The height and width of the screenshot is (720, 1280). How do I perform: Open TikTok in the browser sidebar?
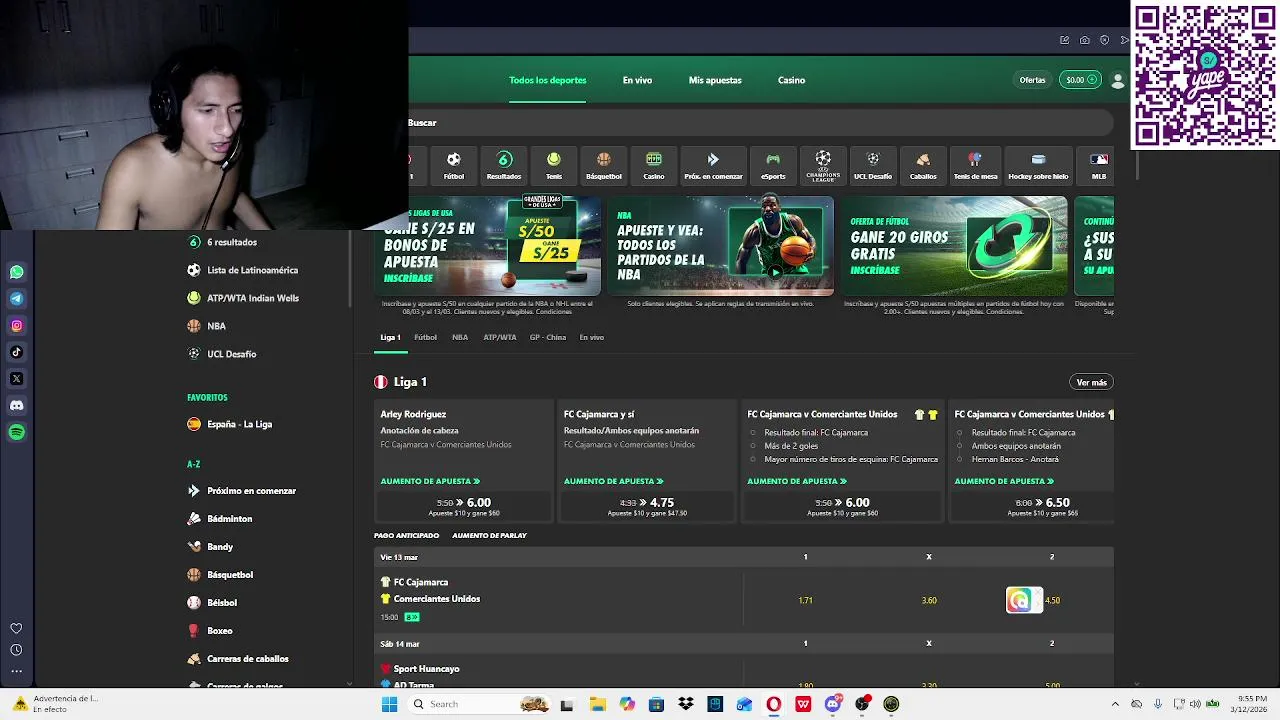coord(17,352)
